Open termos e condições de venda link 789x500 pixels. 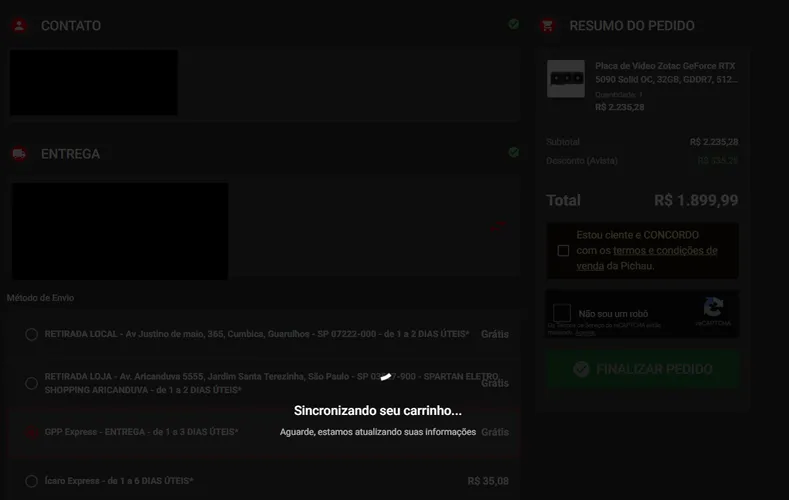click(647, 258)
